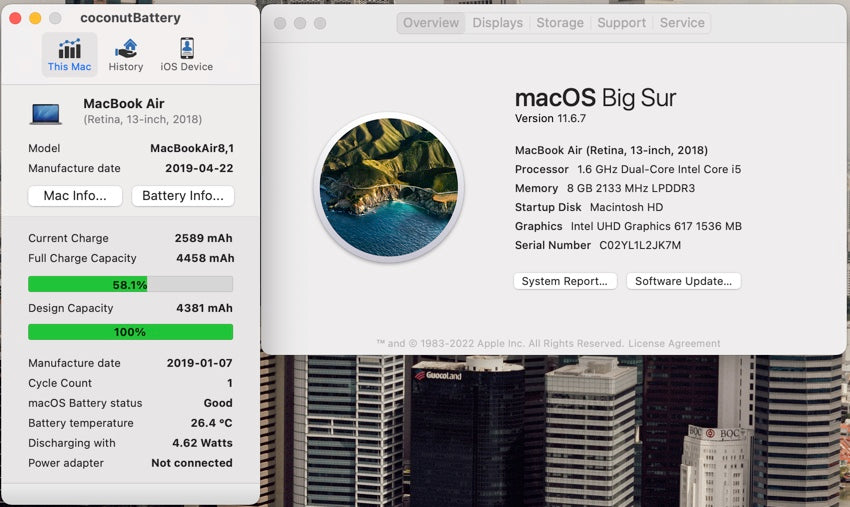Viewport: 850px width, 507px height.
Task: Open the History toolbar icon
Action: [126, 55]
